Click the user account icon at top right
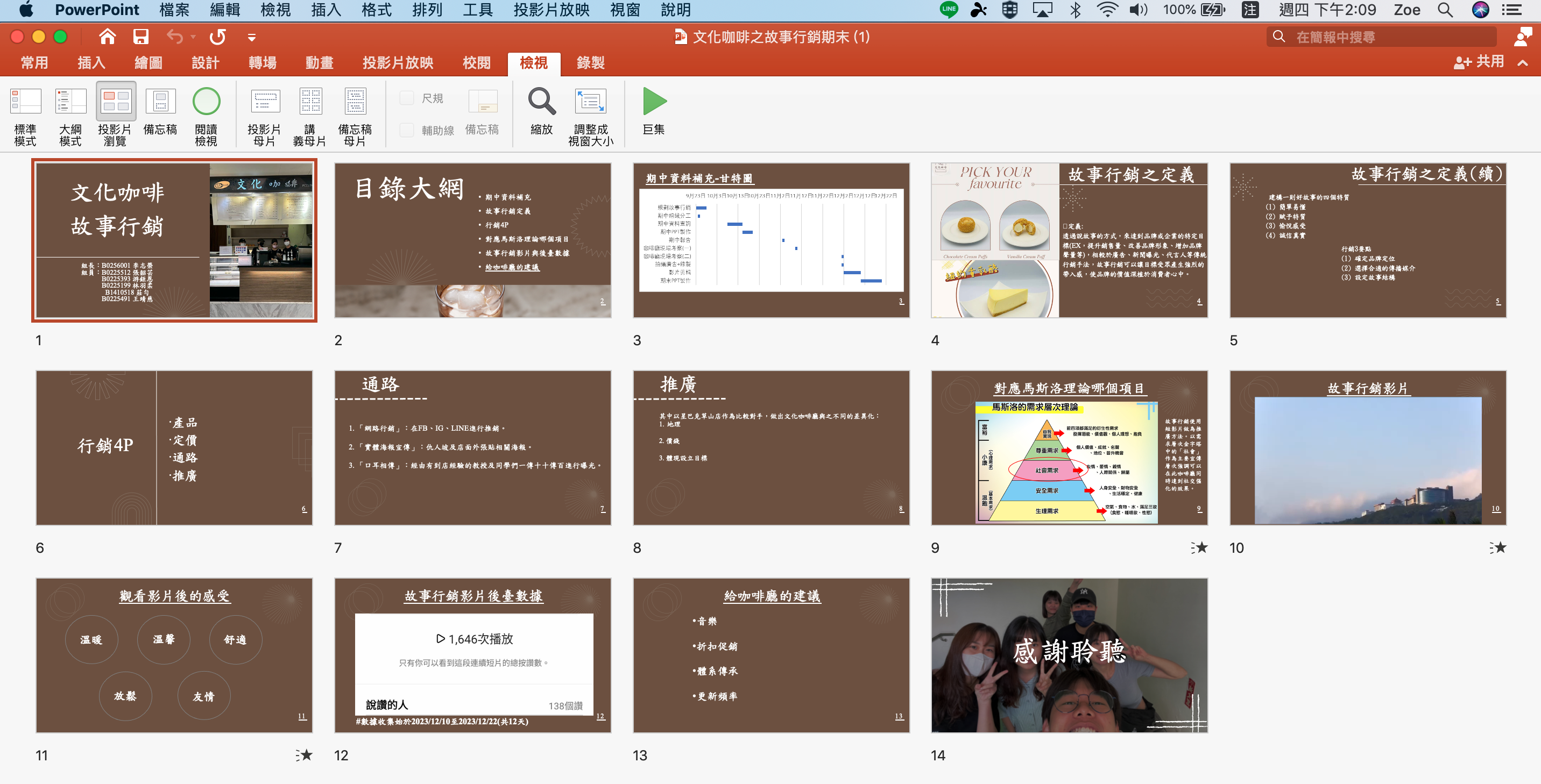 pyautogui.click(x=1523, y=37)
